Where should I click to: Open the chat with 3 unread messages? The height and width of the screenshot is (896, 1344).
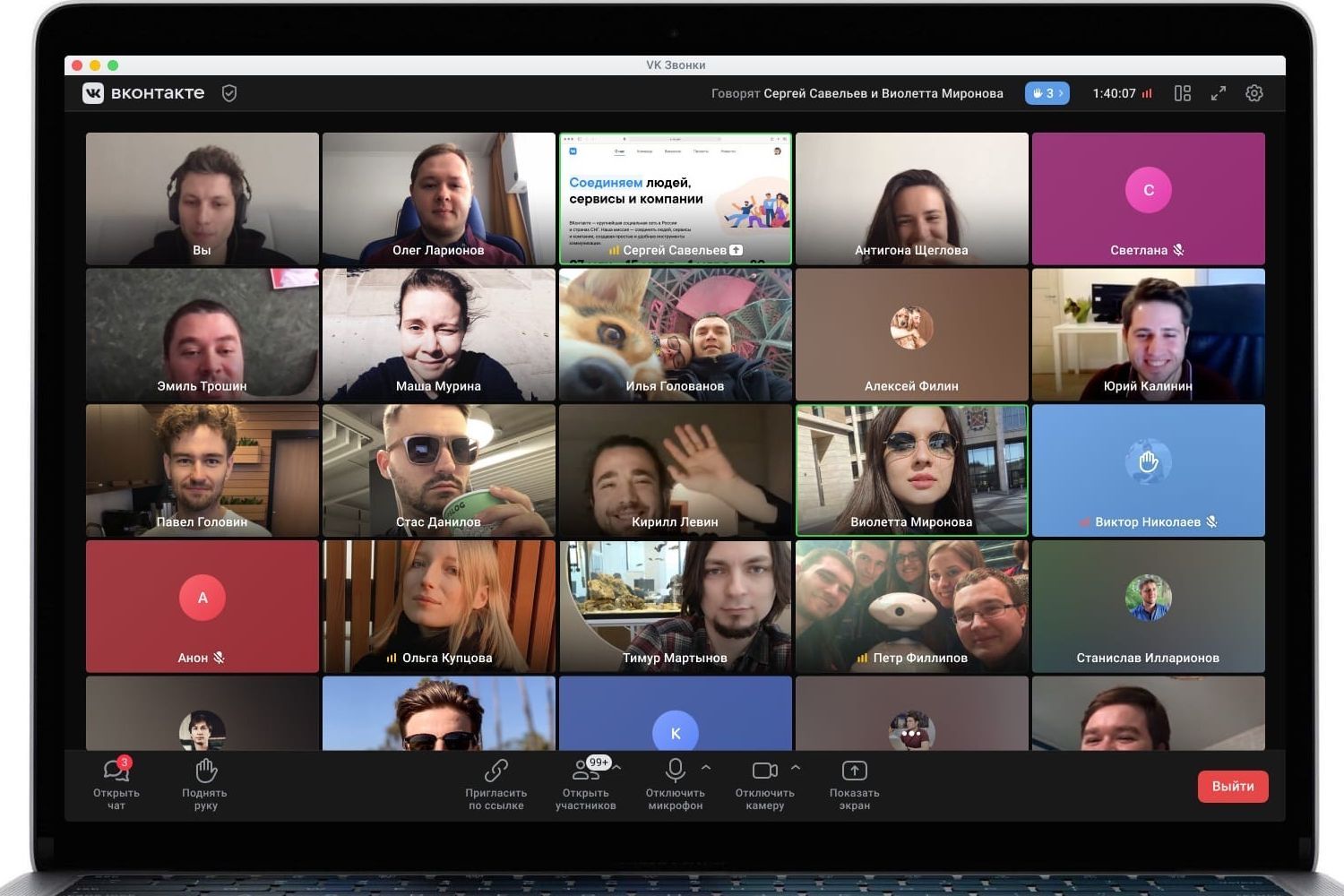click(116, 783)
